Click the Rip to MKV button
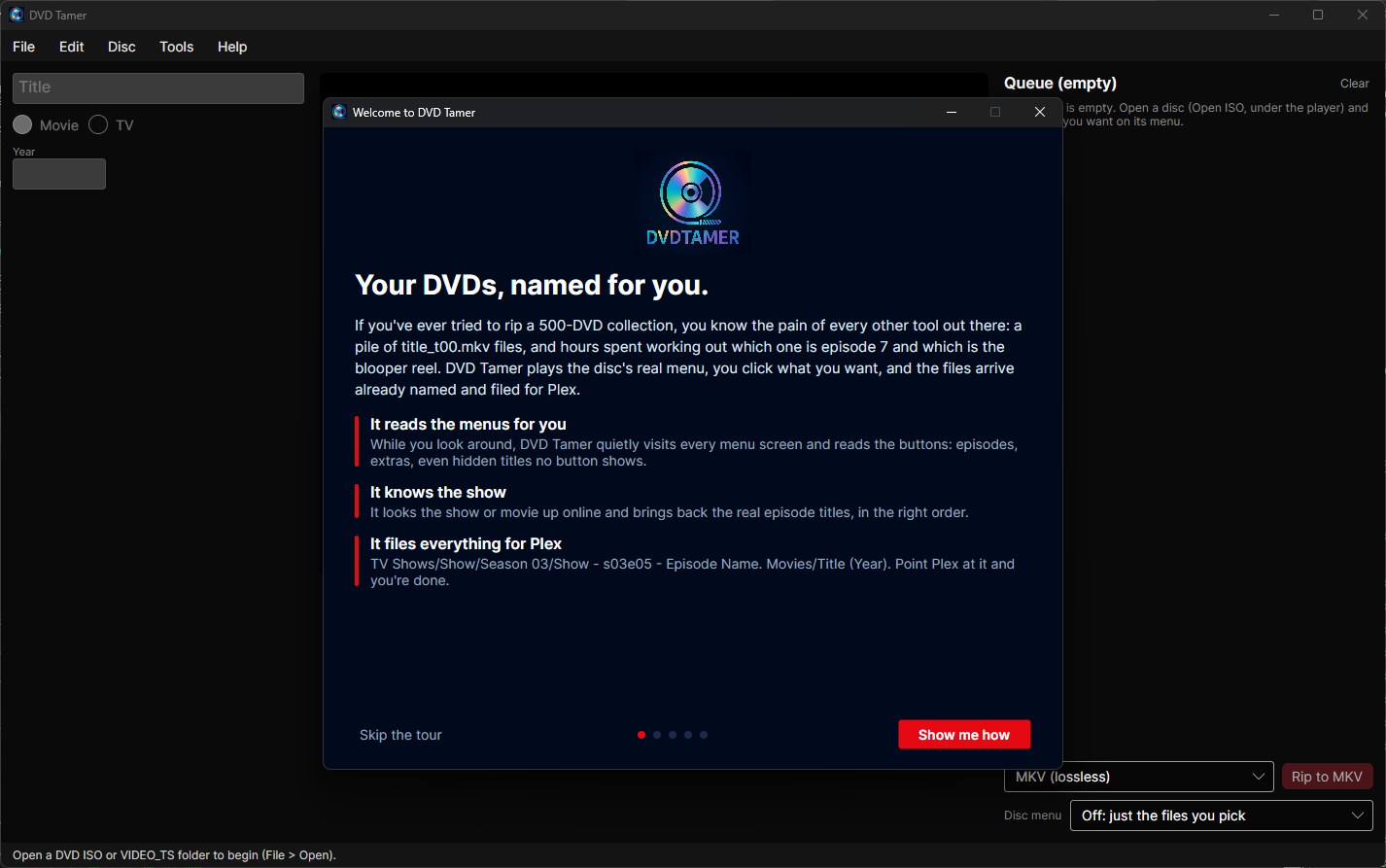This screenshot has width=1386, height=868. 1327,777
